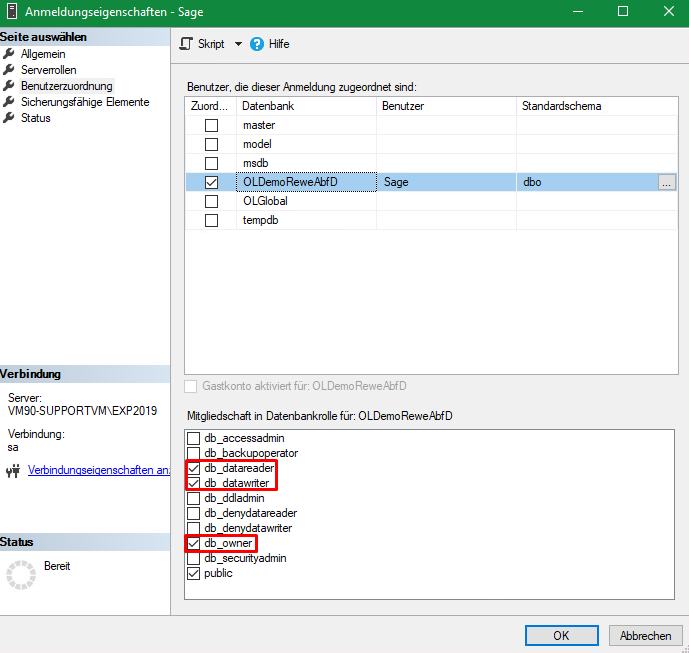Select the Benutzerzuordnung page

pyautogui.click(x=67, y=86)
